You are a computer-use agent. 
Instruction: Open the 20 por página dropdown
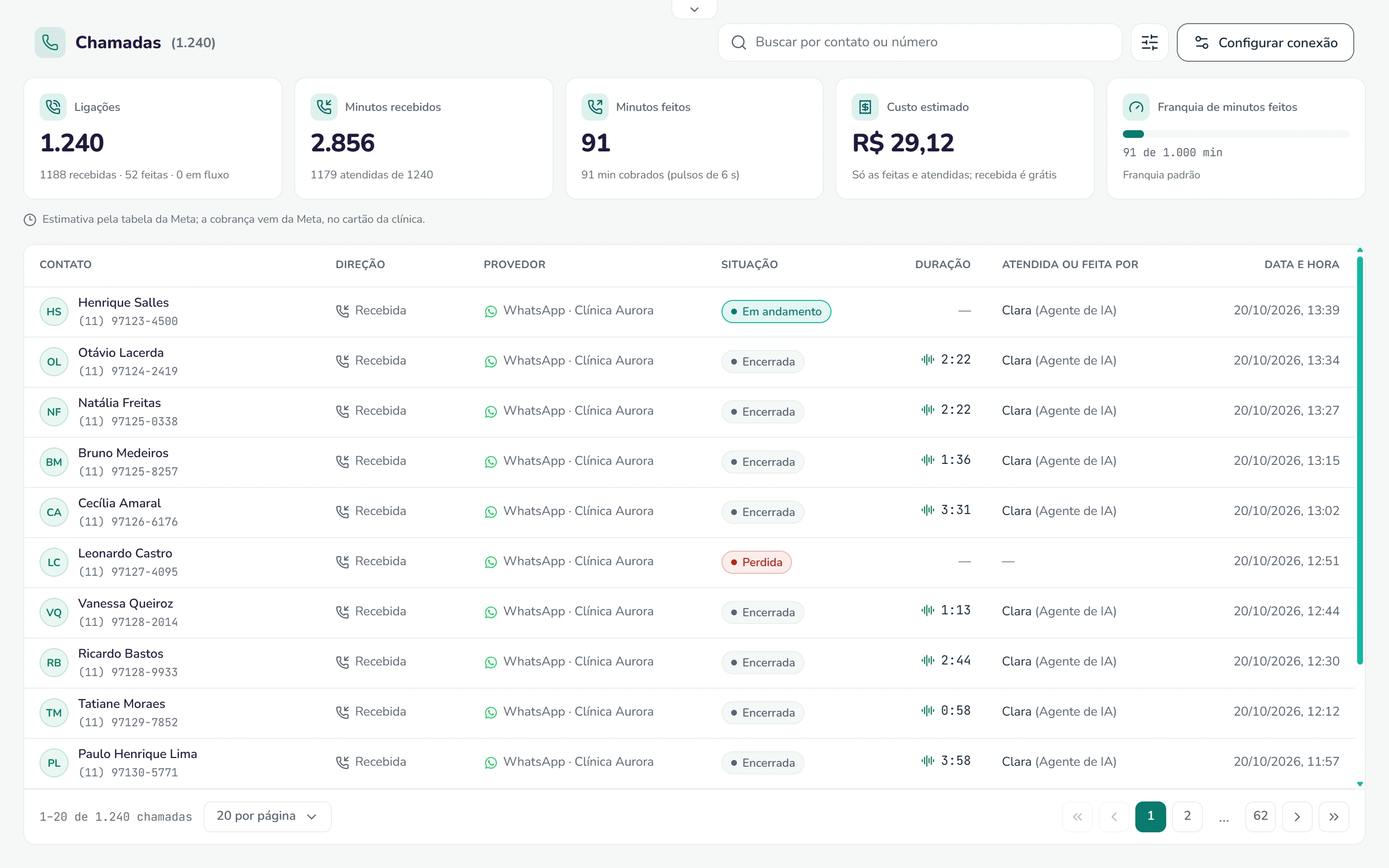(268, 816)
